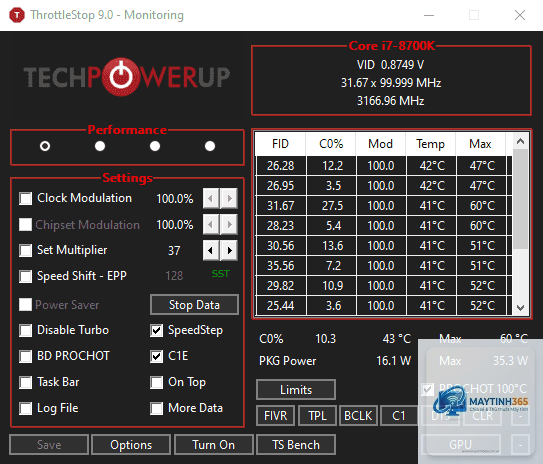Viewport: 543px width, 464px height.
Task: Click the Speed Shift EPP value 128
Action: [174, 276]
